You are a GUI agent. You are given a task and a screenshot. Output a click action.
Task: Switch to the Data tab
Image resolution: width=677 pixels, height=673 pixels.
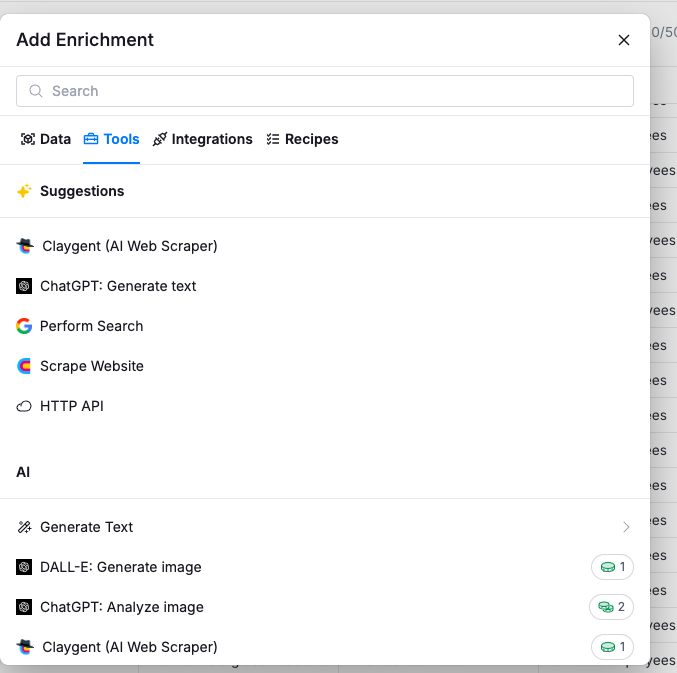(x=46, y=139)
